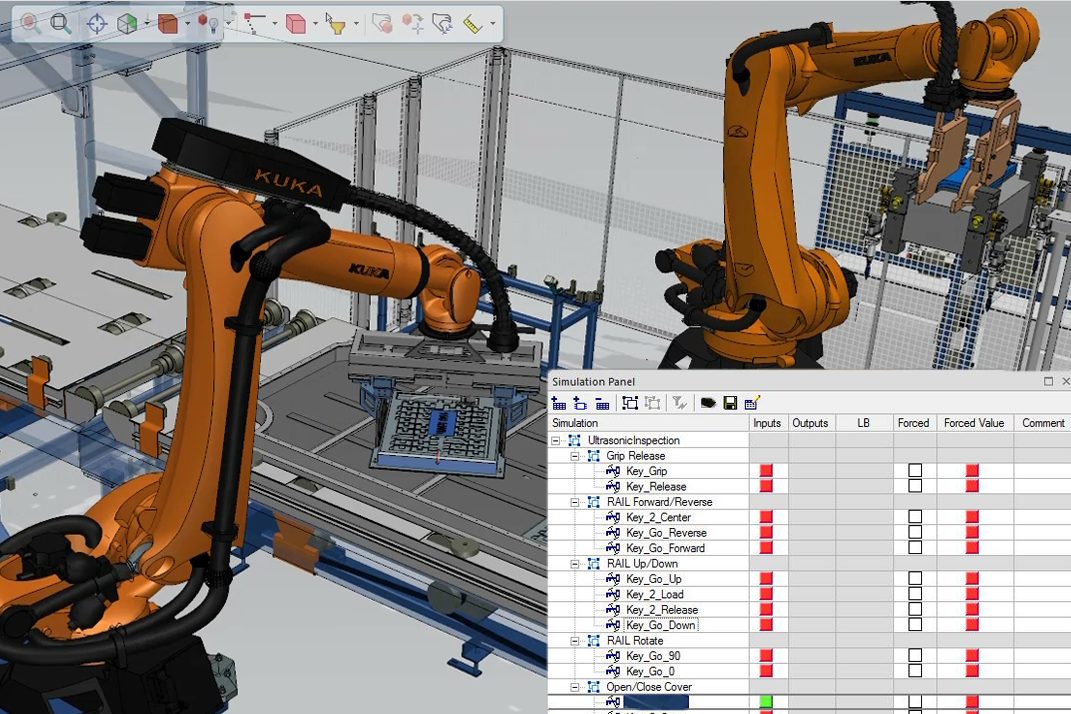This screenshot has width=1071, height=714.
Task: Open the dropdown next to the orange display cube
Action: click(x=187, y=25)
